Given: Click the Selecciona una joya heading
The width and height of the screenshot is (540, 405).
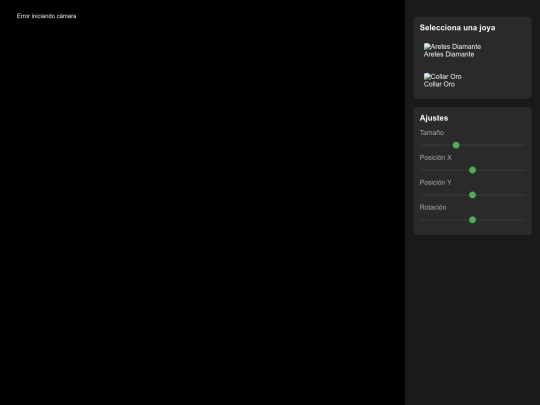Looking at the screenshot, I should pyautogui.click(x=457, y=28).
